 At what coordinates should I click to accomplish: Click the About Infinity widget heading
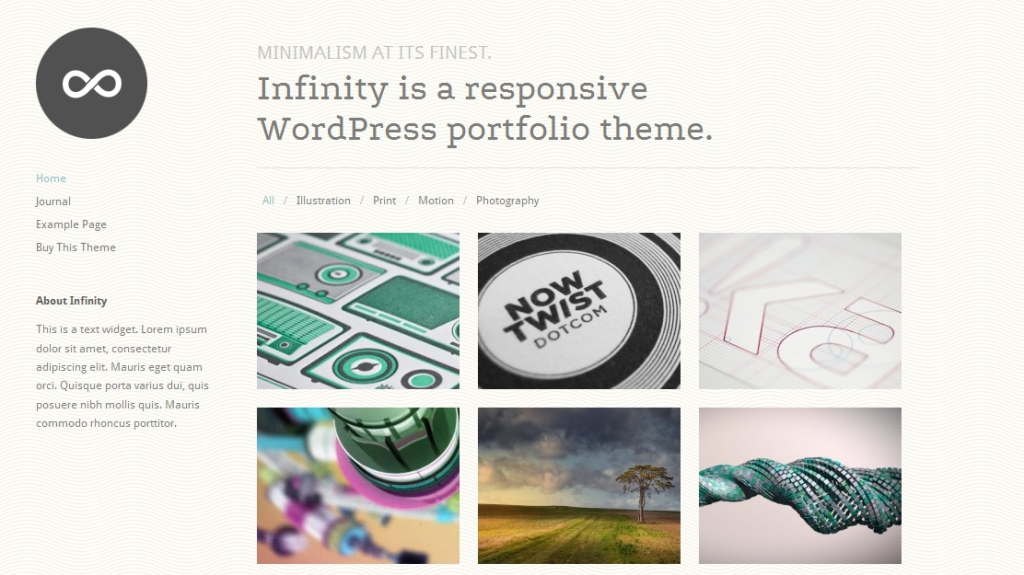click(71, 301)
